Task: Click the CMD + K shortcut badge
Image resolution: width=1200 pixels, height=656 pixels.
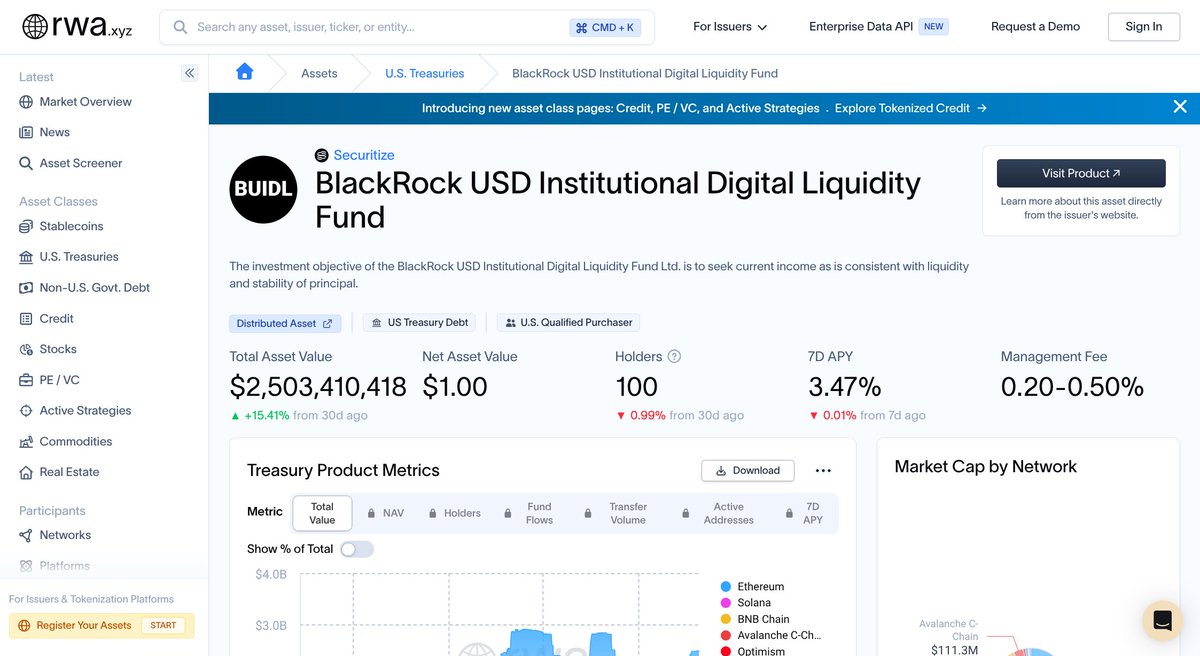Action: (605, 27)
